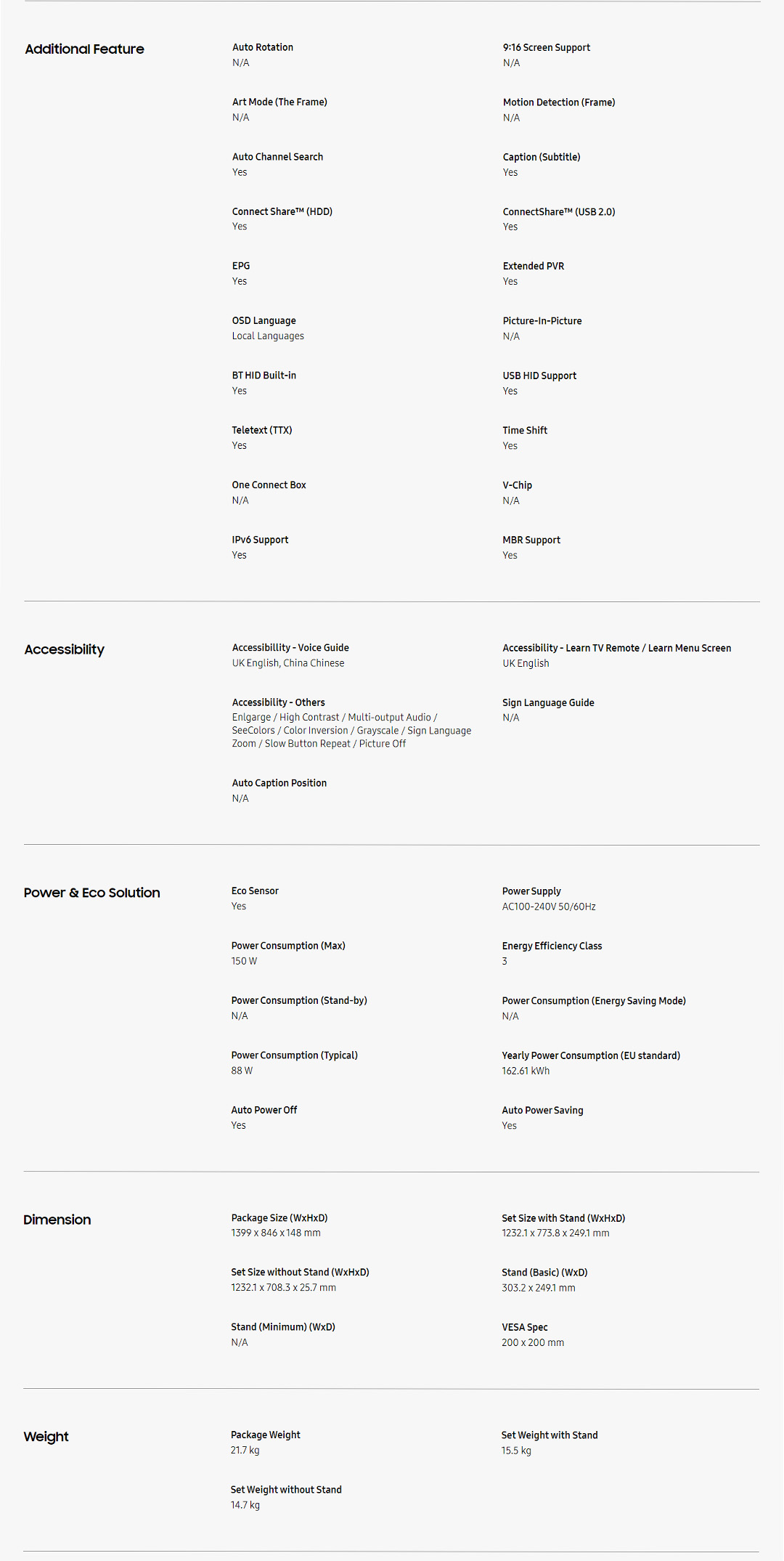This screenshot has width=784, height=1561.
Task: Select the One Connect Box label
Action: pos(269,484)
